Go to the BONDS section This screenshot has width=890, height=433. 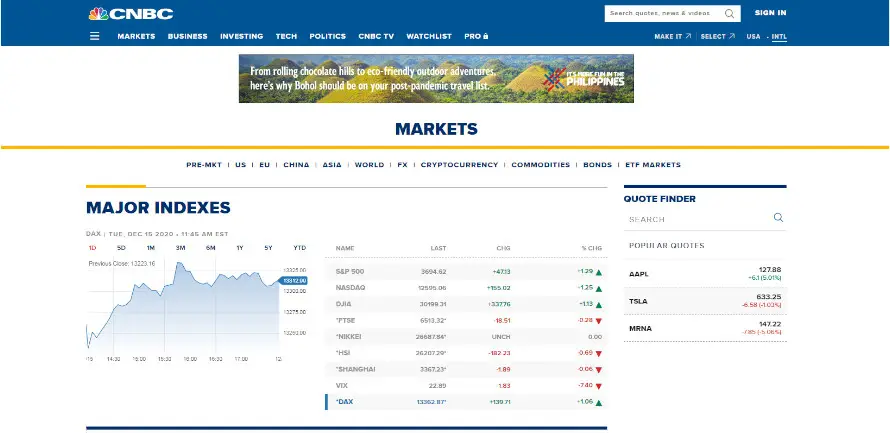click(x=598, y=165)
